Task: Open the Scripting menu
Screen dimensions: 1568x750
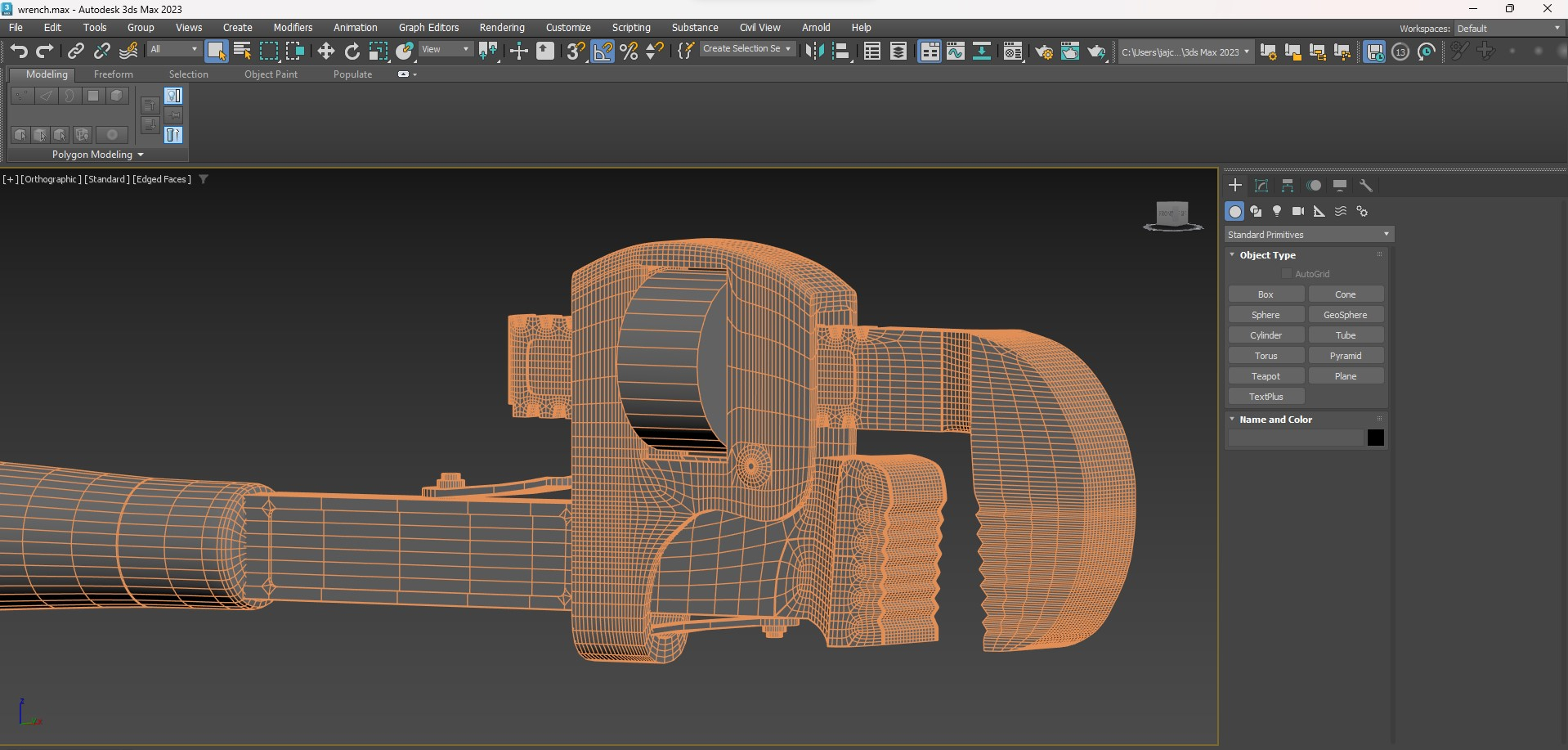Action: 631,28
